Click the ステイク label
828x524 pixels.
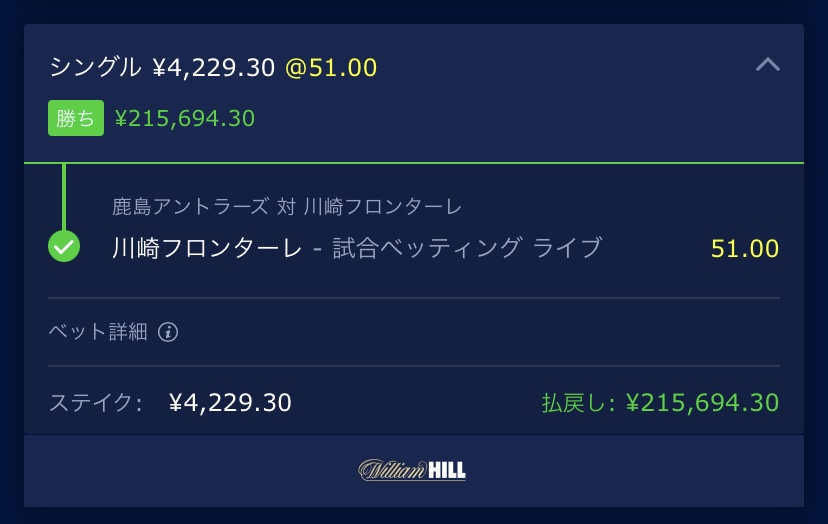[x=96, y=403]
